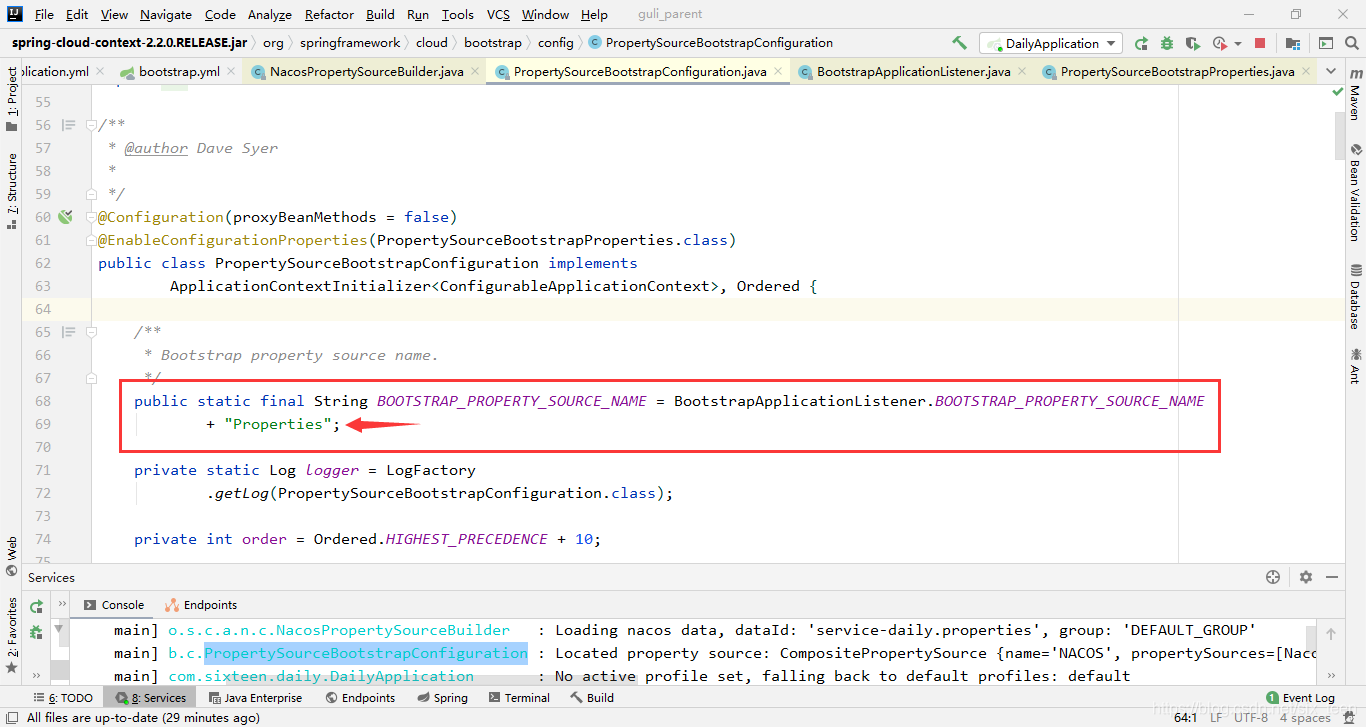The height and width of the screenshot is (727, 1366).
Task: Click the bootstrap breadcrumb segment
Action: (493, 43)
